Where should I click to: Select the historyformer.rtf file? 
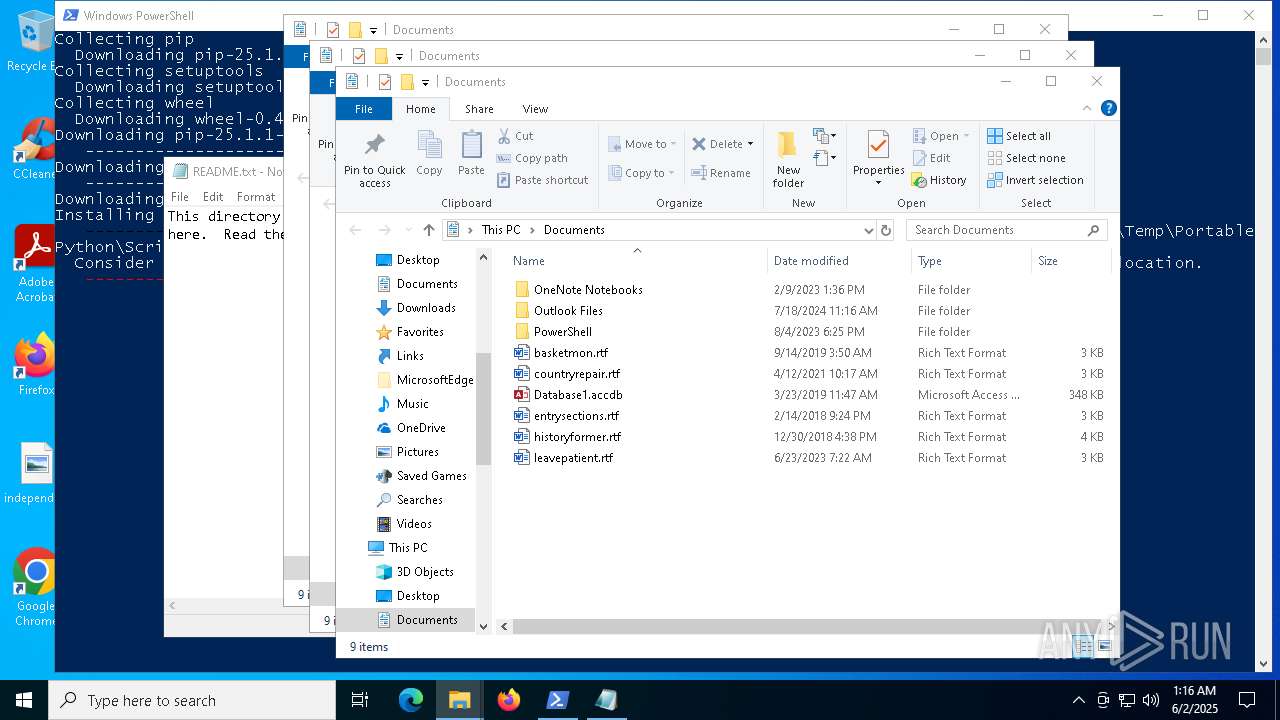[x=577, y=437]
